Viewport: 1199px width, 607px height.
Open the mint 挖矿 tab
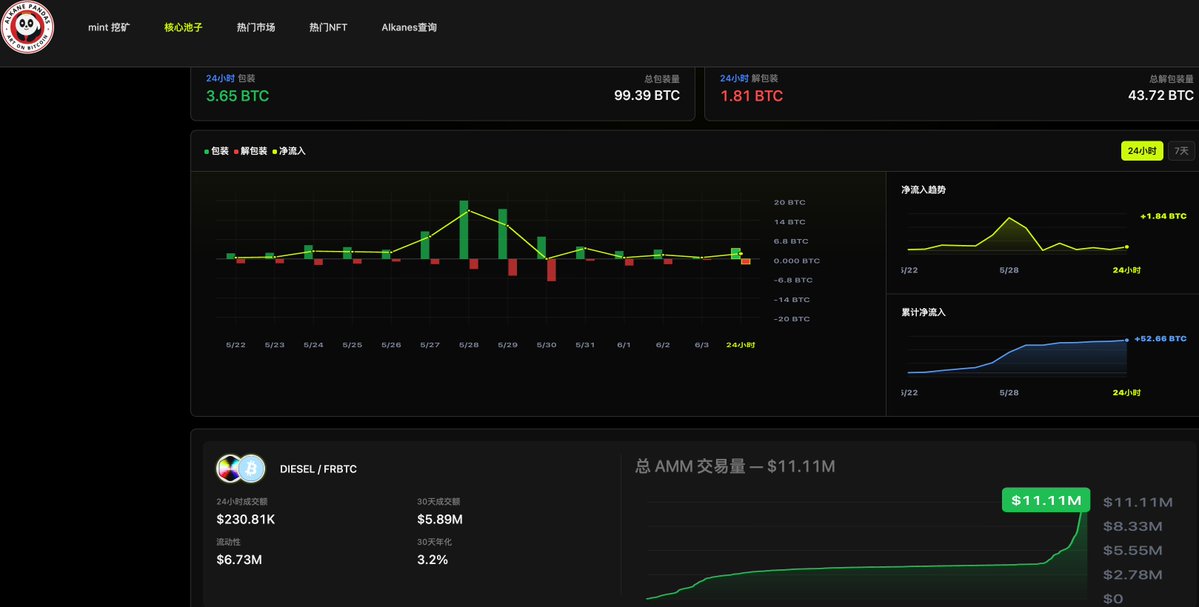pyautogui.click(x=109, y=28)
